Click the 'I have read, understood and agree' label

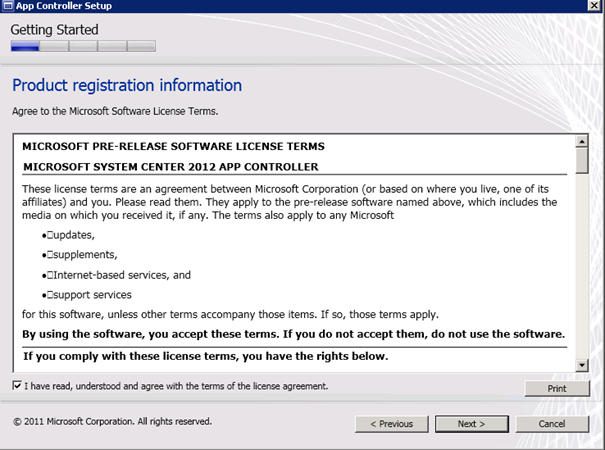176,386
